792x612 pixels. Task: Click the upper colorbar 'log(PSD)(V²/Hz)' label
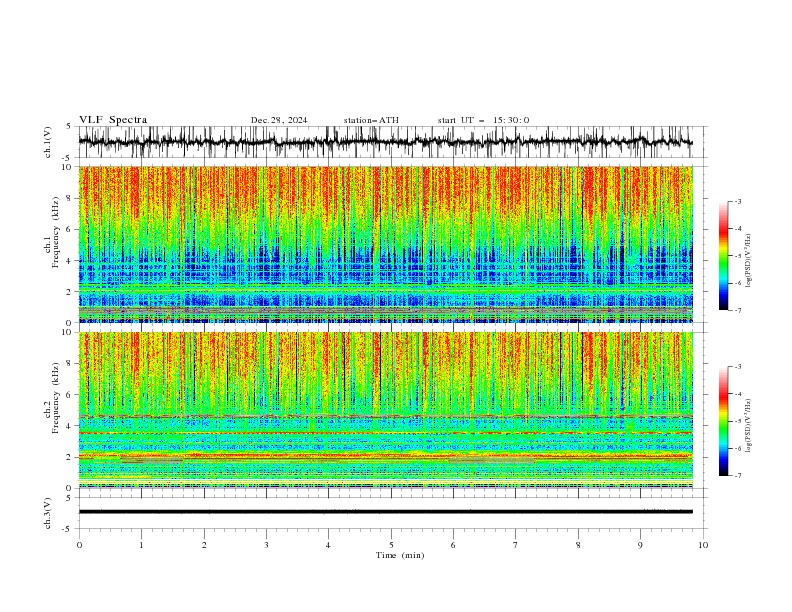click(x=748, y=261)
